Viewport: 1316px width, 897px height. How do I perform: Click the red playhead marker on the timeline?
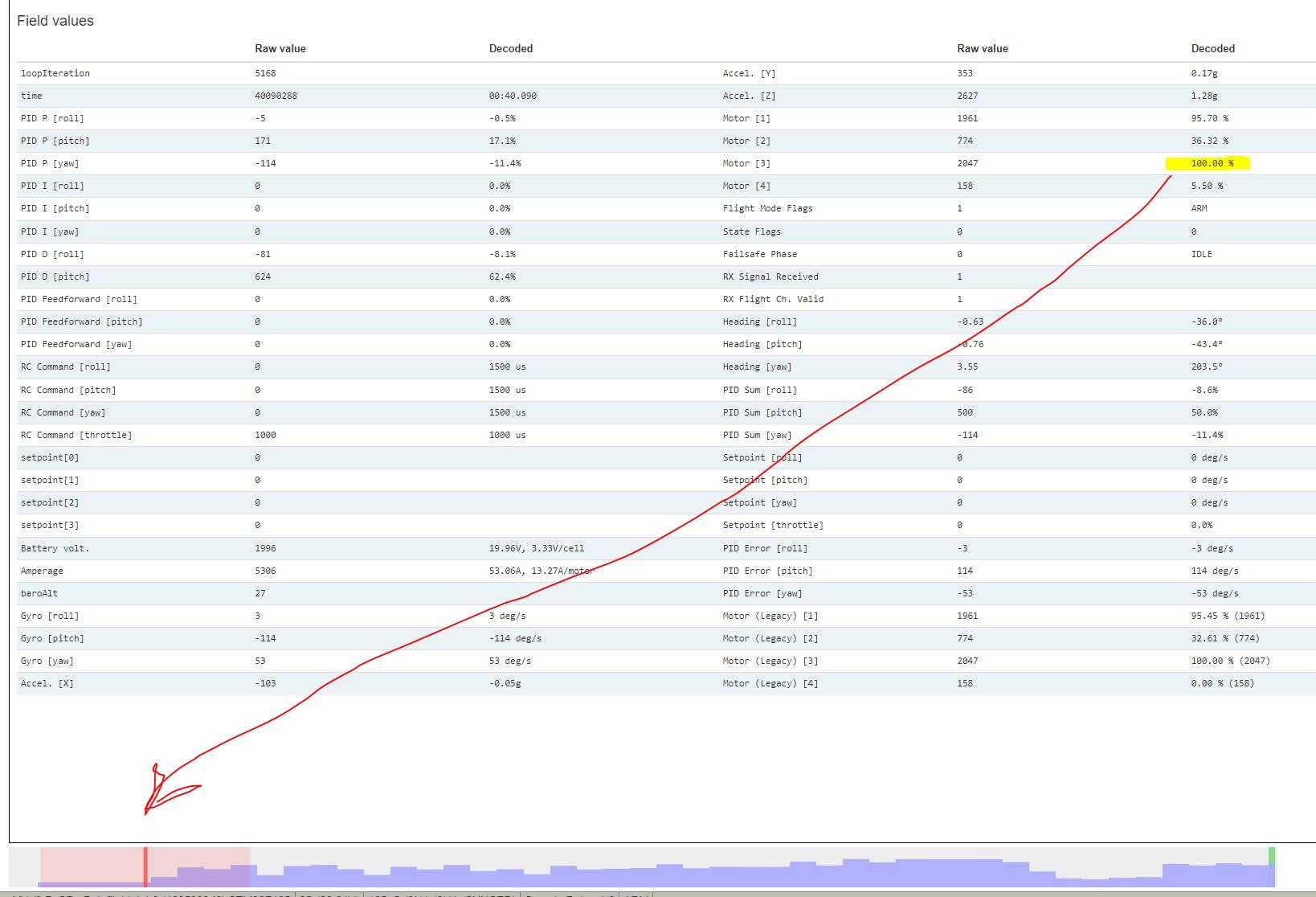(145, 866)
